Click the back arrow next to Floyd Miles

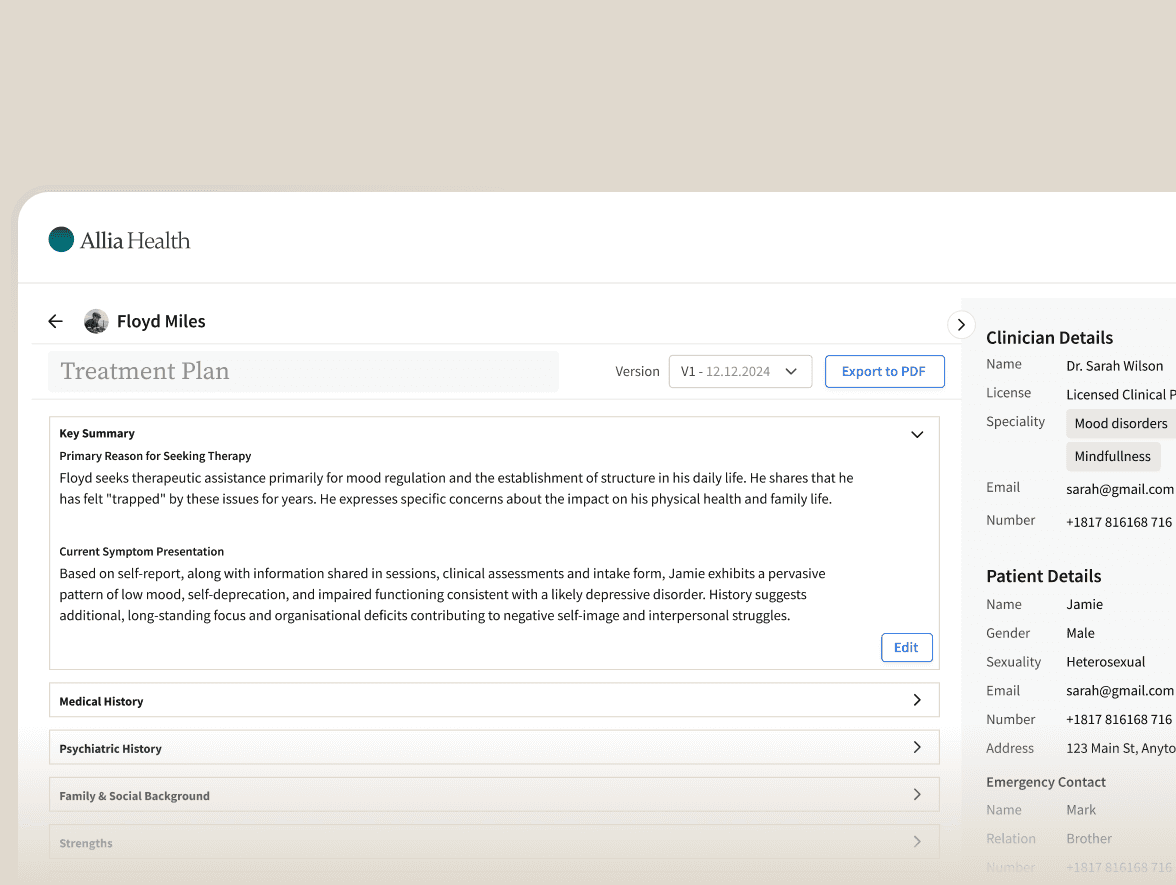pyautogui.click(x=56, y=322)
